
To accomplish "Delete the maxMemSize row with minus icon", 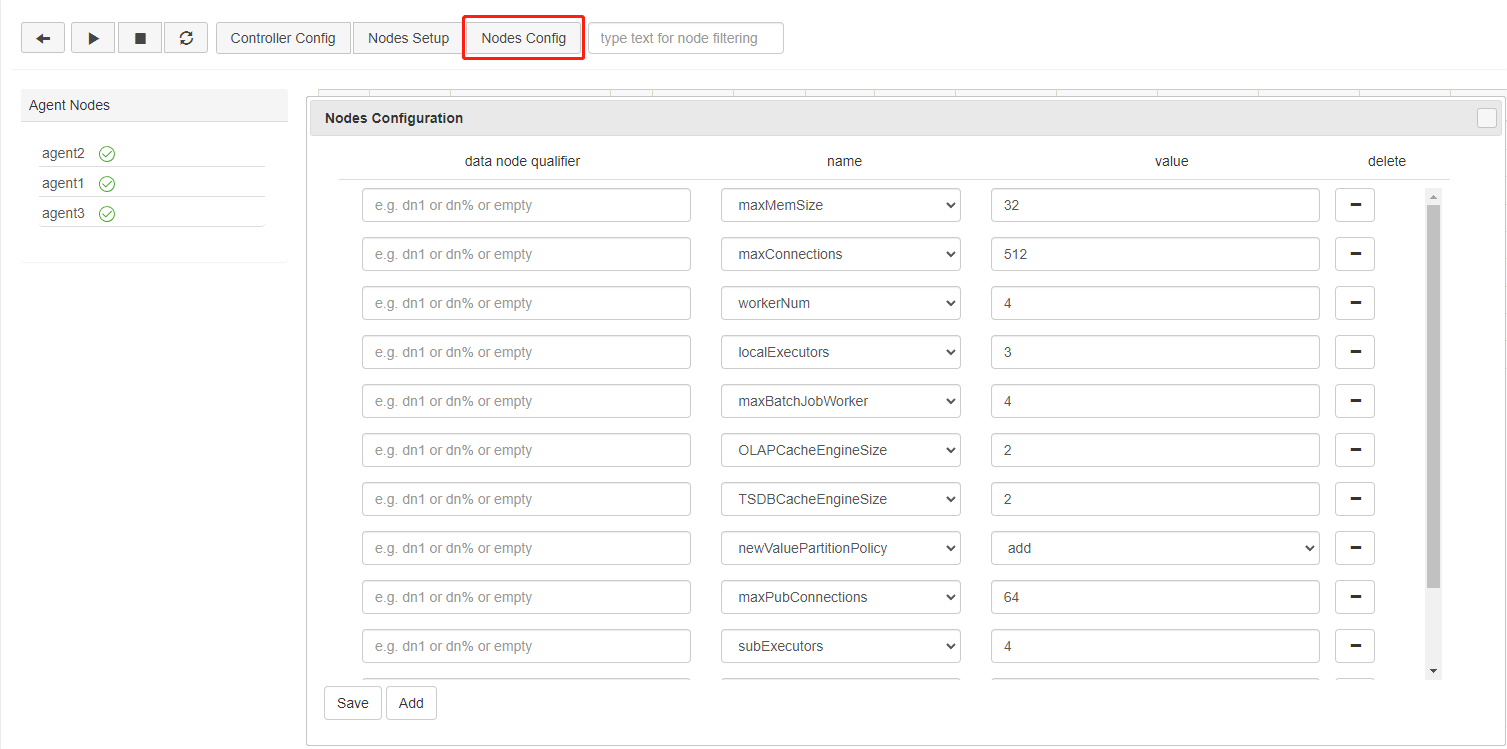I will point(1355,205).
